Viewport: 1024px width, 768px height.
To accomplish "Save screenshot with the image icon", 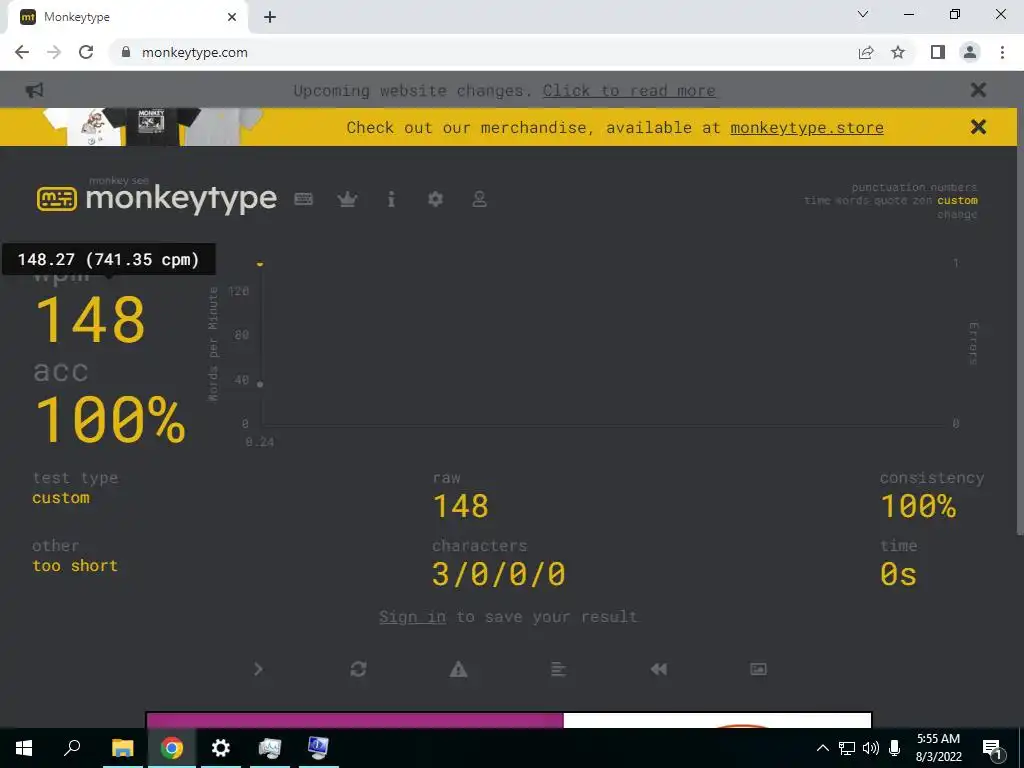I will [758, 669].
